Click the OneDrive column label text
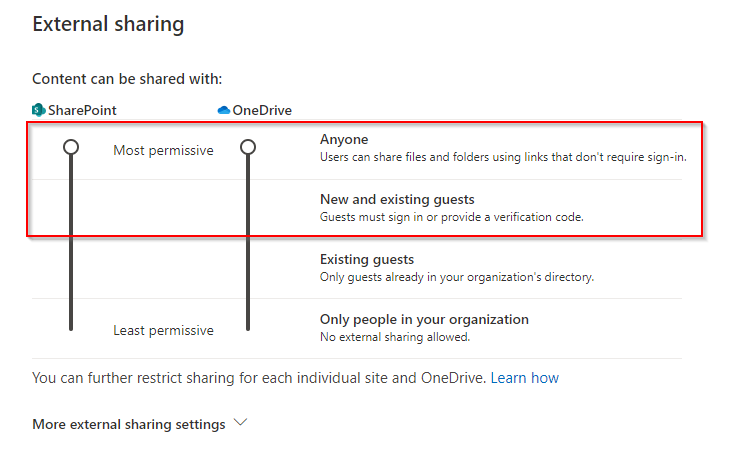Screen dimensions: 750x460 pos(262,110)
